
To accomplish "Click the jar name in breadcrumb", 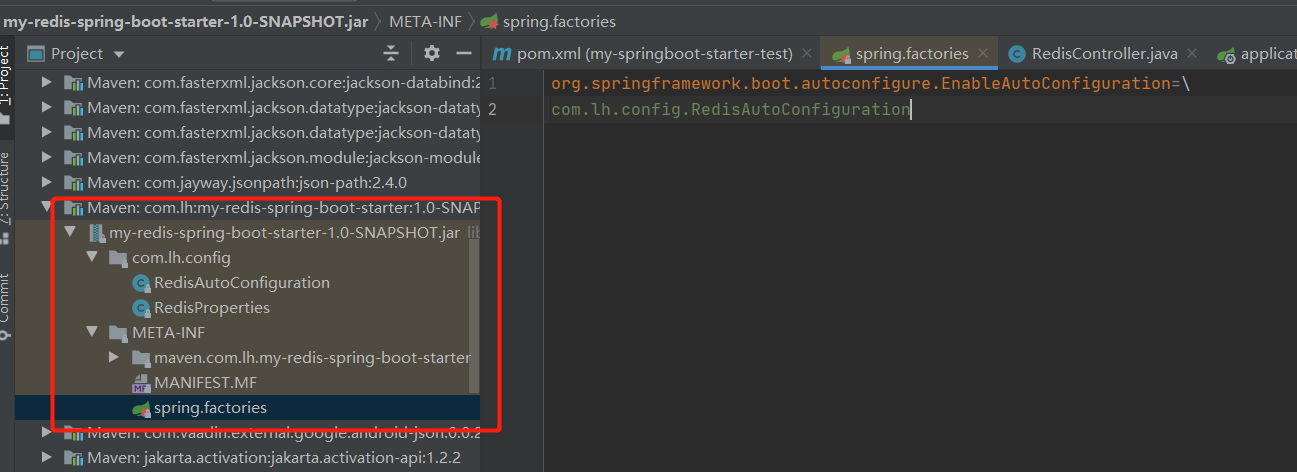I will click(x=184, y=21).
